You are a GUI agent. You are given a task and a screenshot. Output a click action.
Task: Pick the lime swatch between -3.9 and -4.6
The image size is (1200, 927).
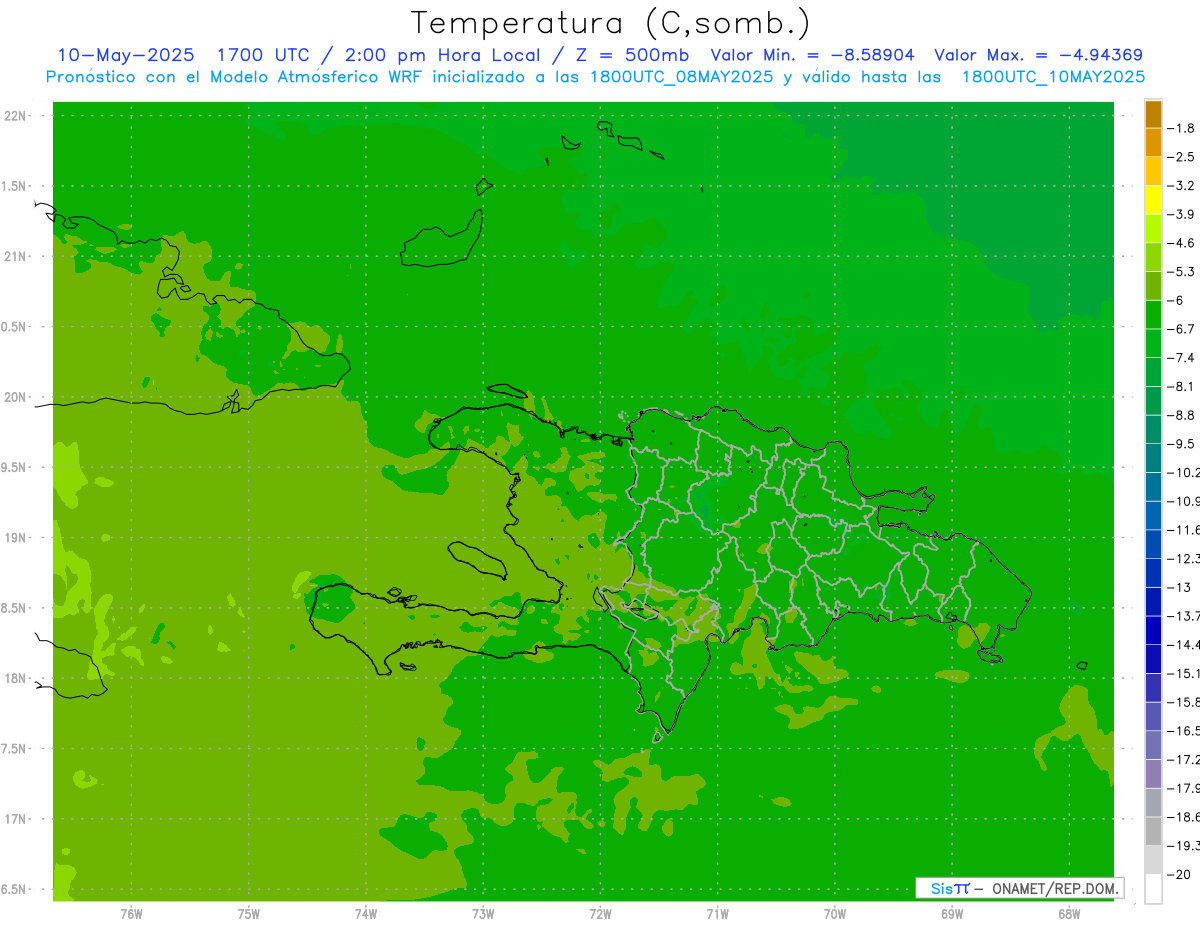point(1153,229)
